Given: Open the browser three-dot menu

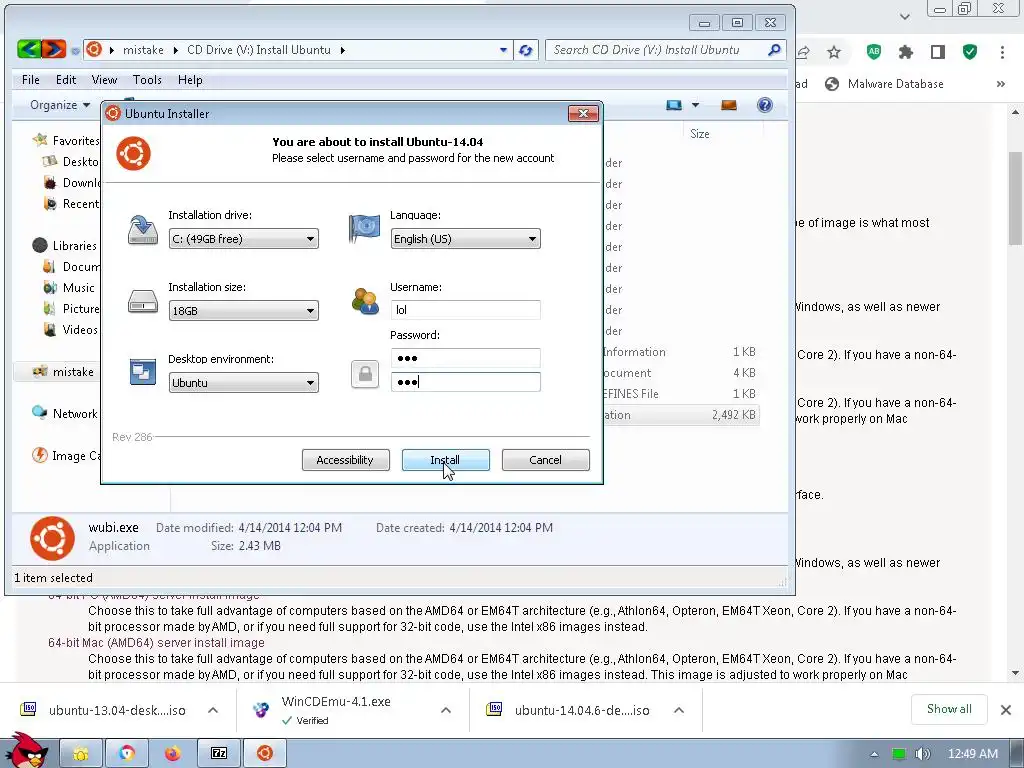Looking at the screenshot, I should [x=1002, y=52].
